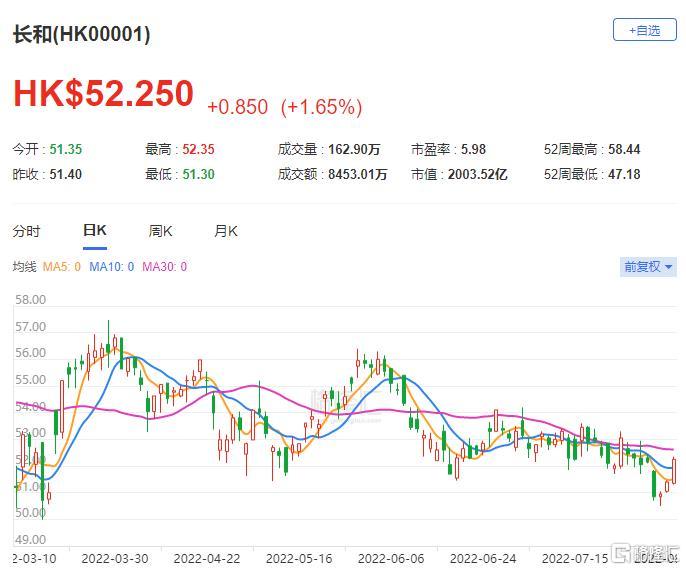686x570 pixels.
Task: Click the stock title 长和(HK00001)
Action: tap(81, 34)
